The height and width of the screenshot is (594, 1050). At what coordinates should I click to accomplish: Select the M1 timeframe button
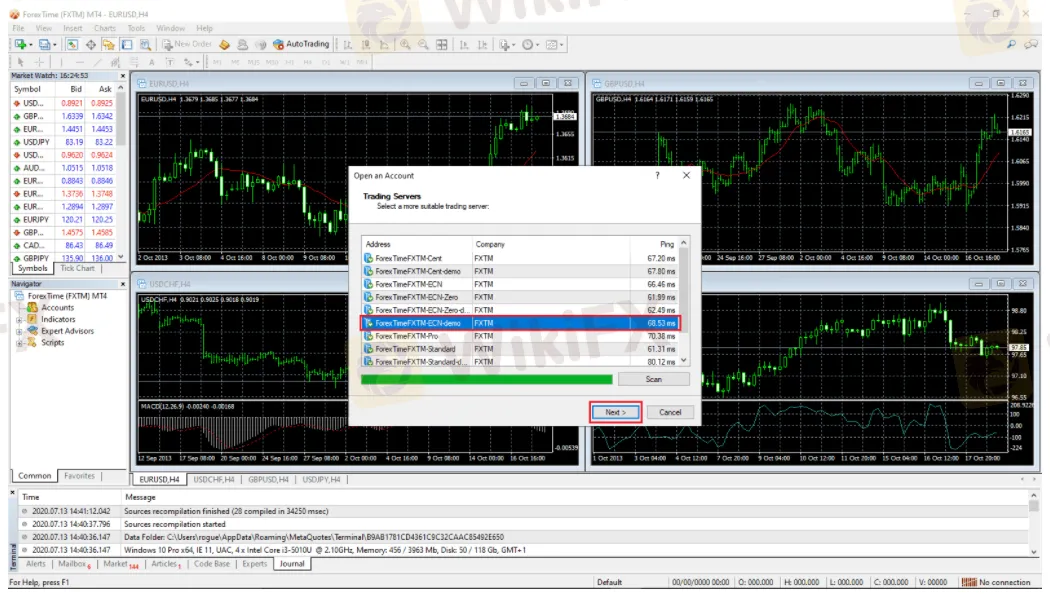pos(218,62)
